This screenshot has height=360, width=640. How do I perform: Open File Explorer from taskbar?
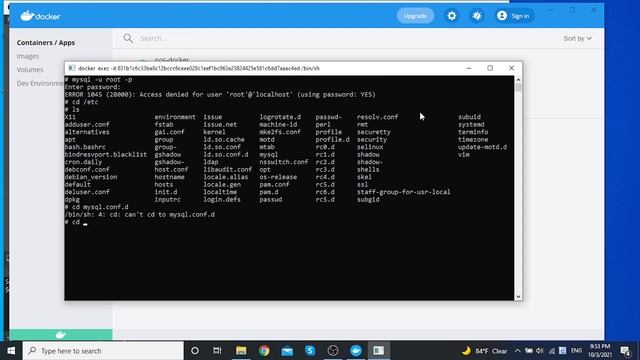point(241,351)
